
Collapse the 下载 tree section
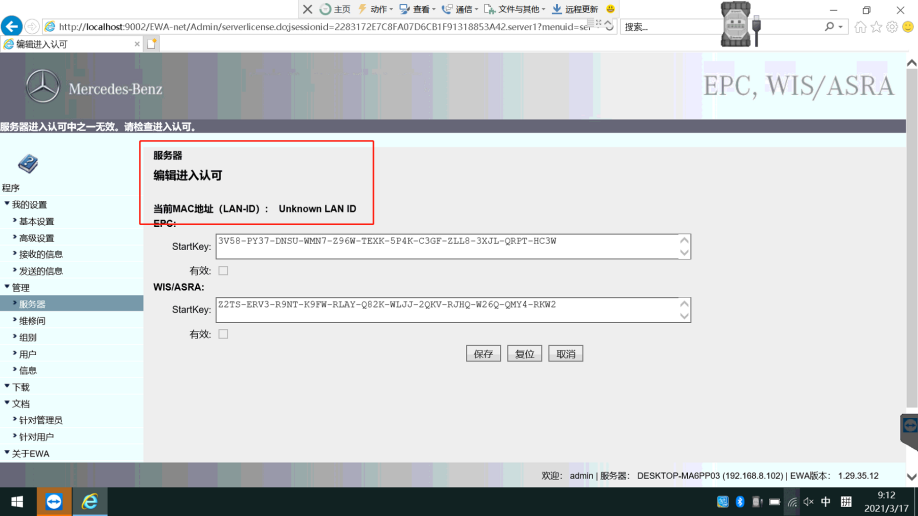[7, 387]
